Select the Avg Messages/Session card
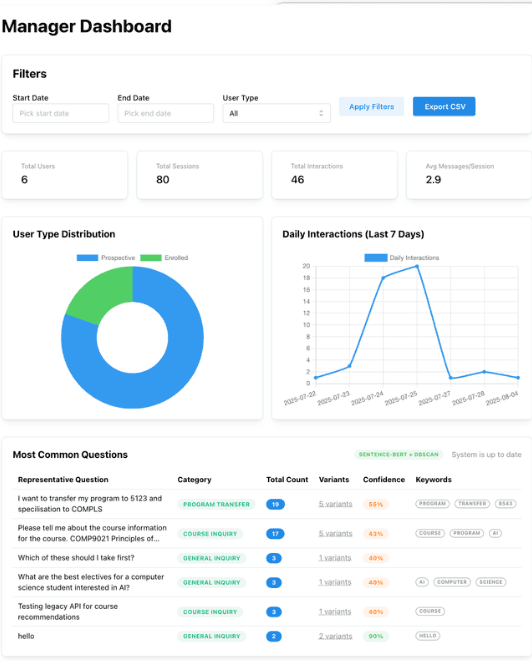The image size is (532, 661). click(x=469, y=175)
